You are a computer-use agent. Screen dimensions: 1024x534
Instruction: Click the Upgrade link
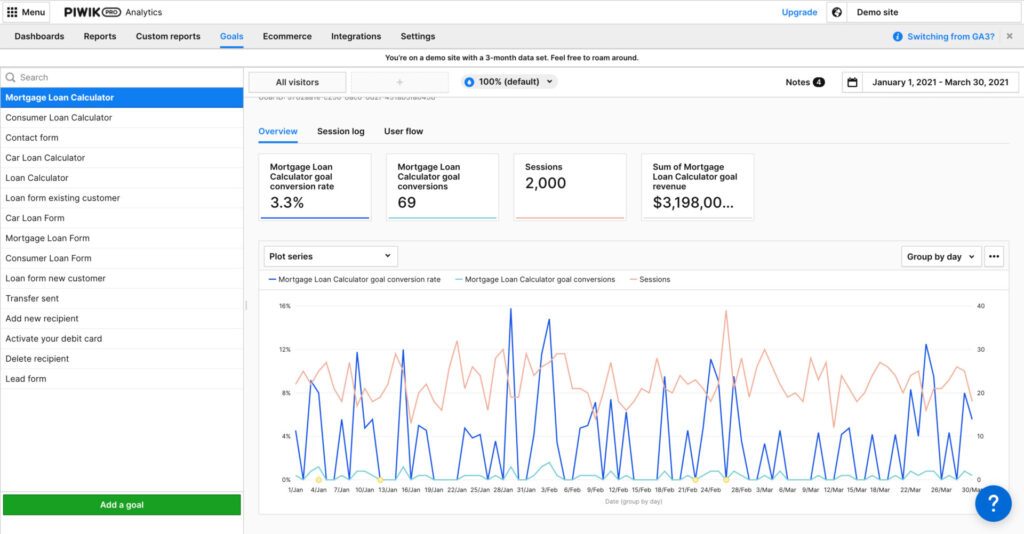[x=798, y=12]
